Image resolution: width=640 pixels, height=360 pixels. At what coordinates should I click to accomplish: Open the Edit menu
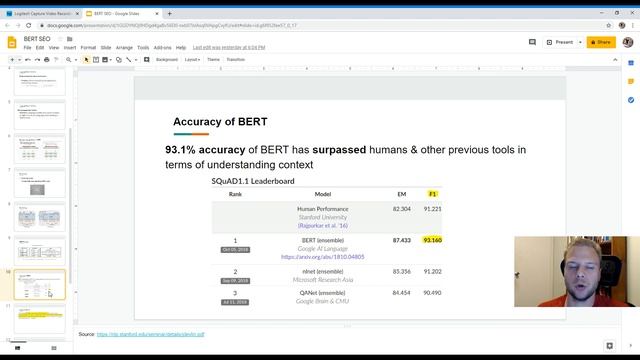click(40, 48)
